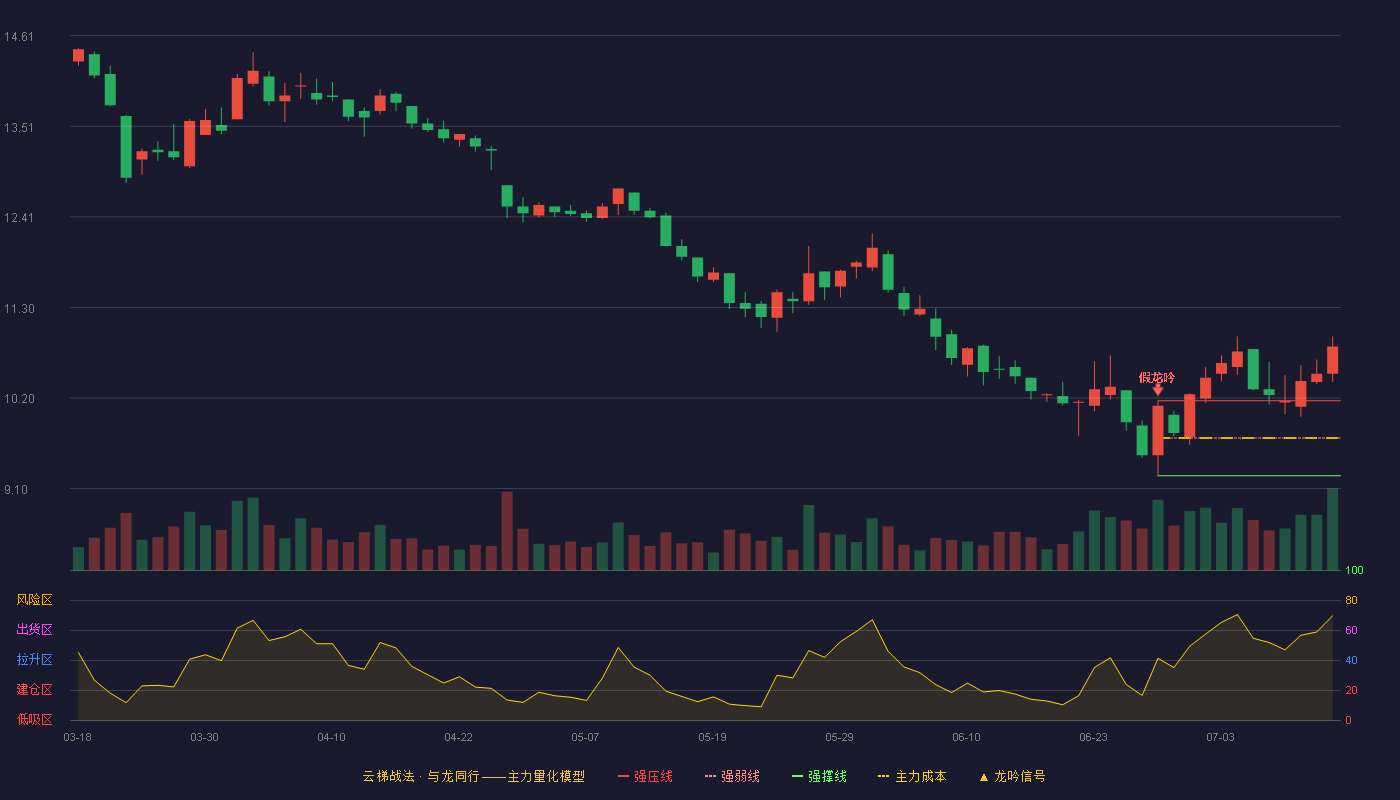Click the 05-29 date axis label
Image resolution: width=1400 pixels, height=800 pixels.
839,737
